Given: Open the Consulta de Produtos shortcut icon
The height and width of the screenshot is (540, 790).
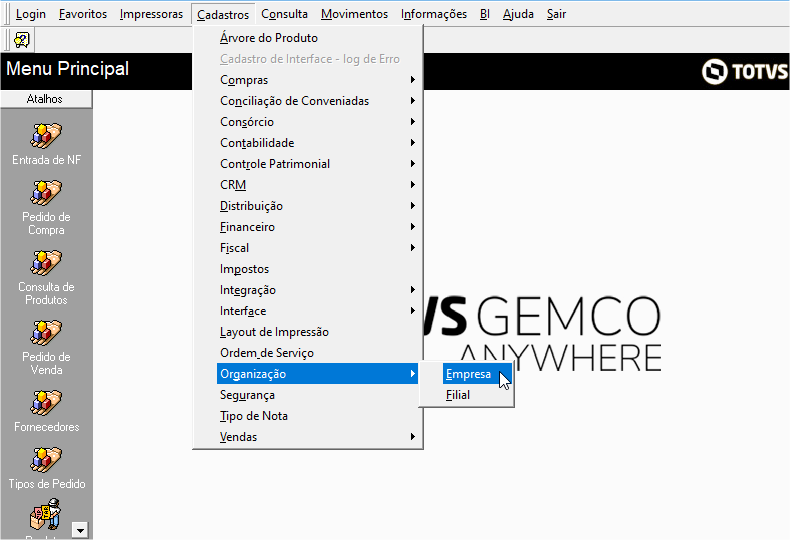Looking at the screenshot, I should click(x=46, y=263).
